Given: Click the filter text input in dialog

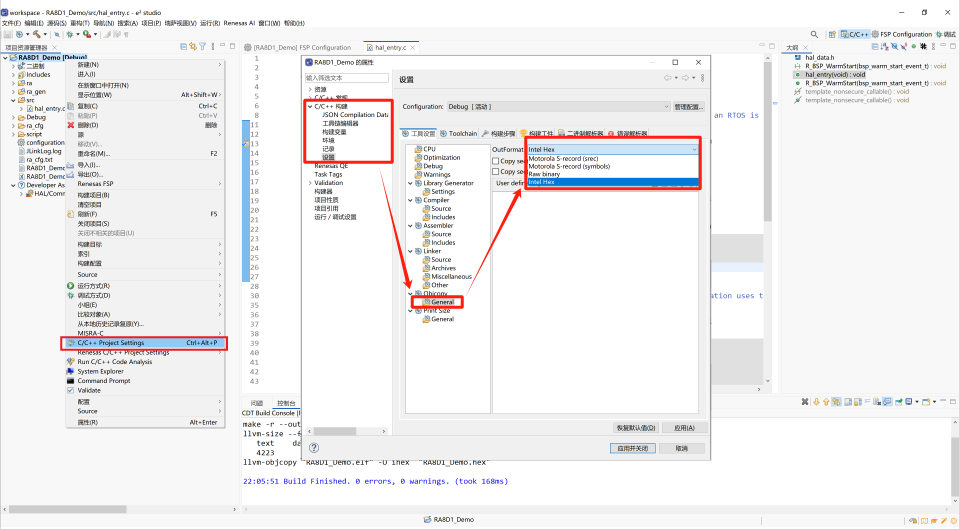Looking at the screenshot, I should [x=347, y=78].
